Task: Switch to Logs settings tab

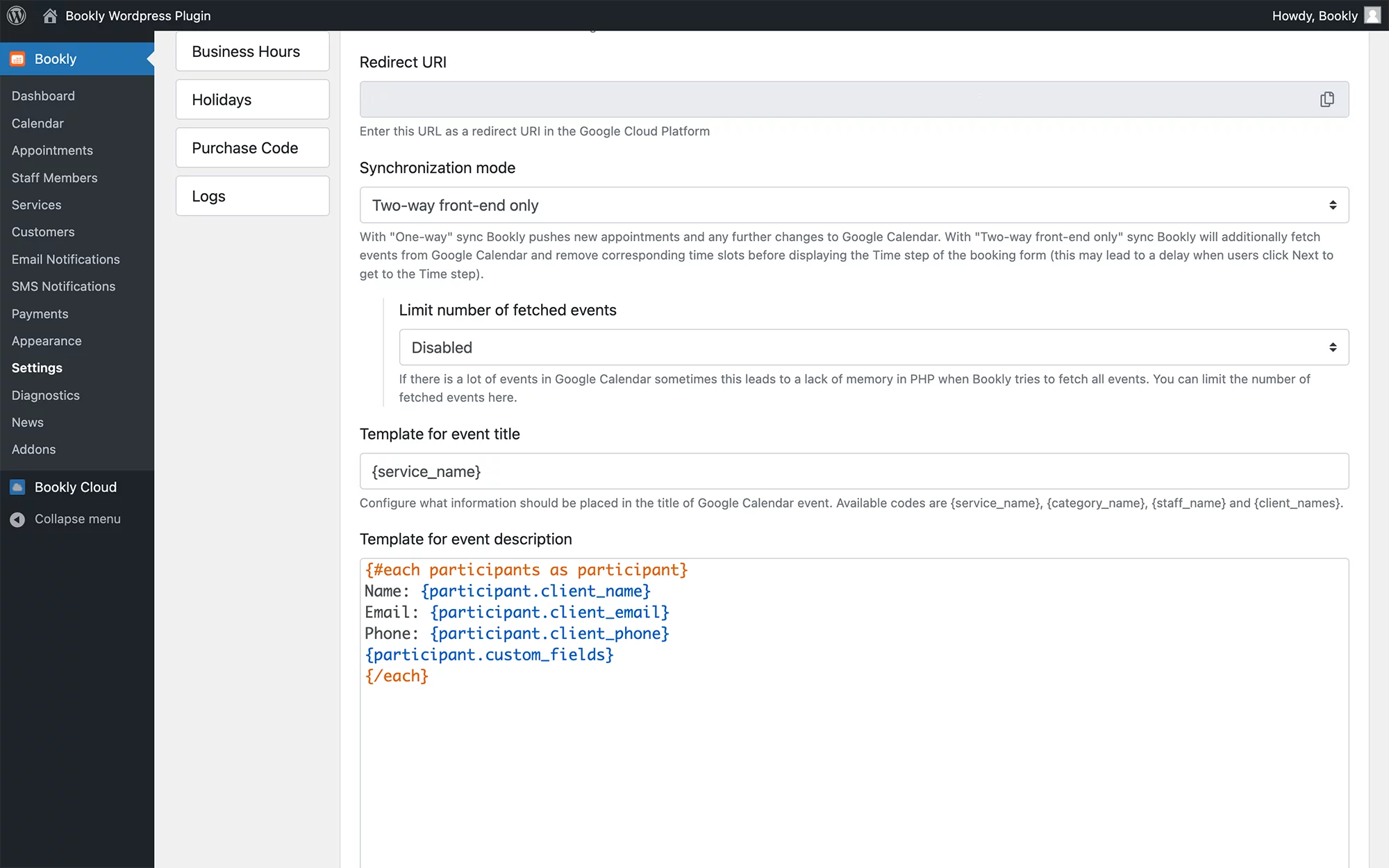Action: click(252, 196)
